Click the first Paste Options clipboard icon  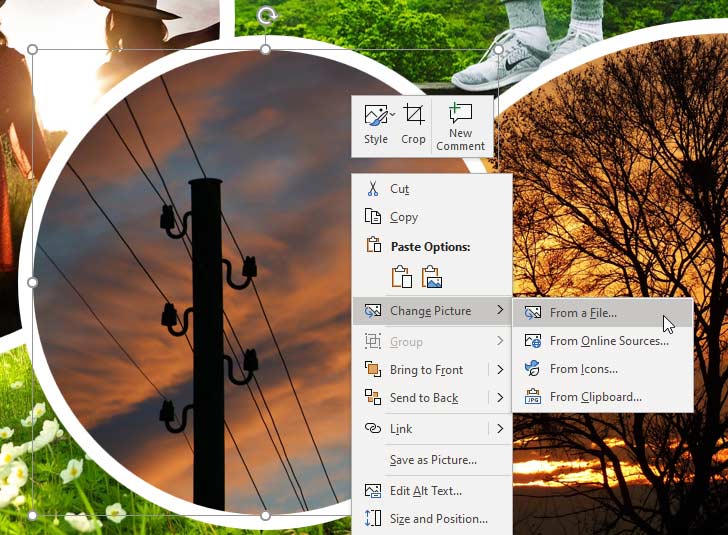[402, 277]
